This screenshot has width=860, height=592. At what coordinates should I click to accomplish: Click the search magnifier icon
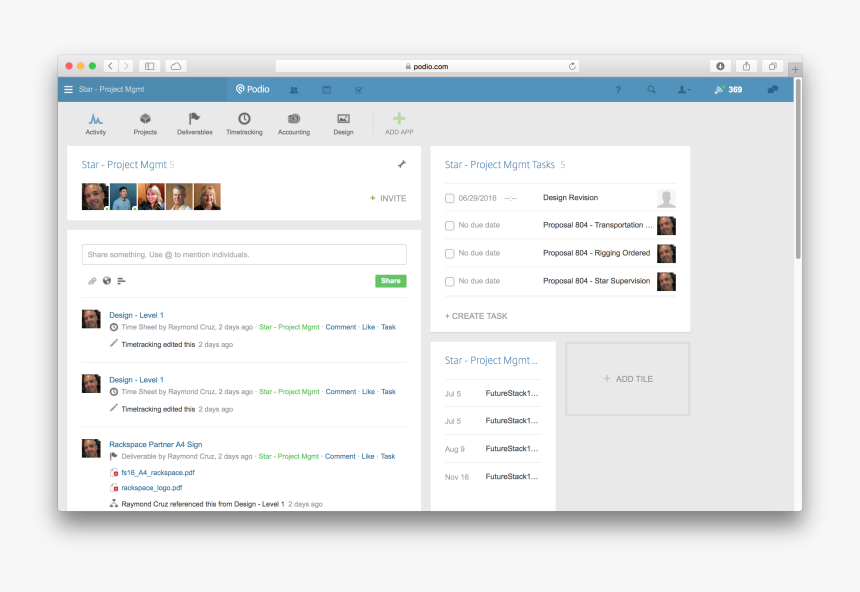(x=651, y=89)
